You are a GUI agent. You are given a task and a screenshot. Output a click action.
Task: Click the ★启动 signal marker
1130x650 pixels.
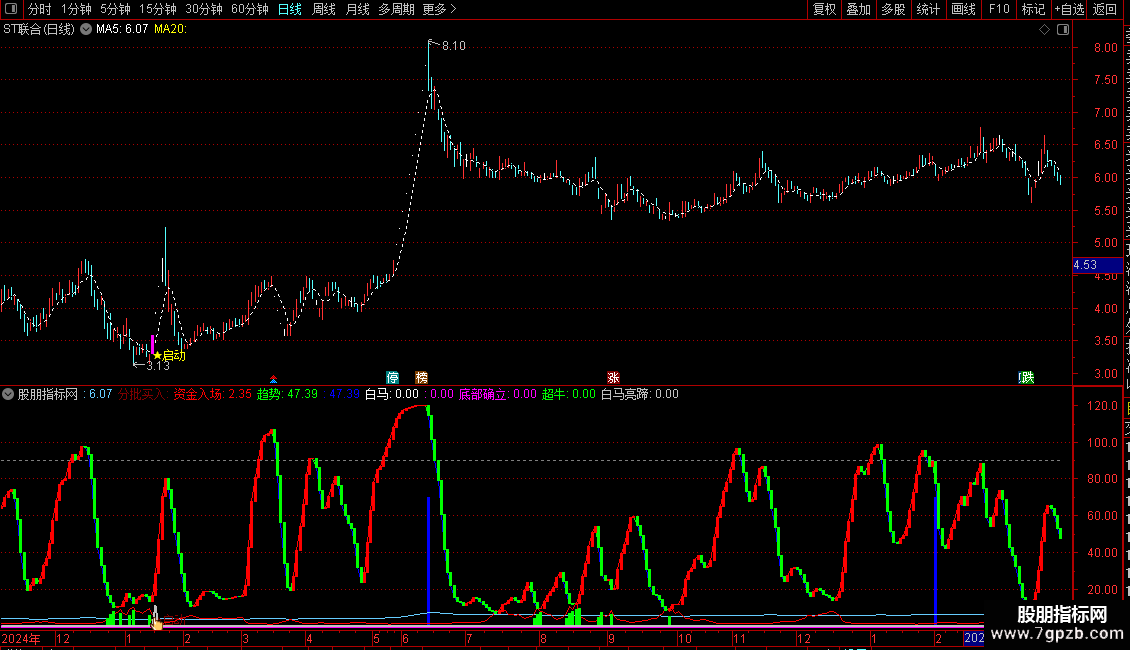point(169,355)
